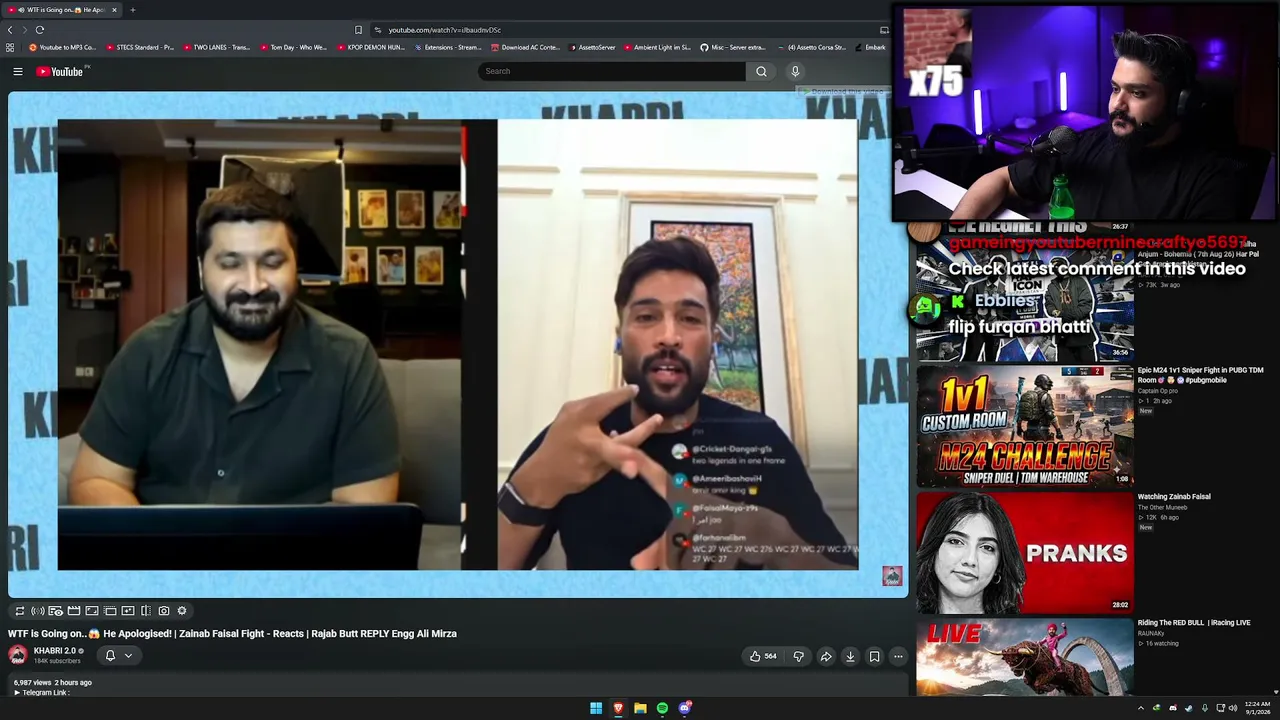Screen dimensions: 1280x720
Task: Open the taskbar clock showing 12:24 AM
Action: tap(1257, 708)
